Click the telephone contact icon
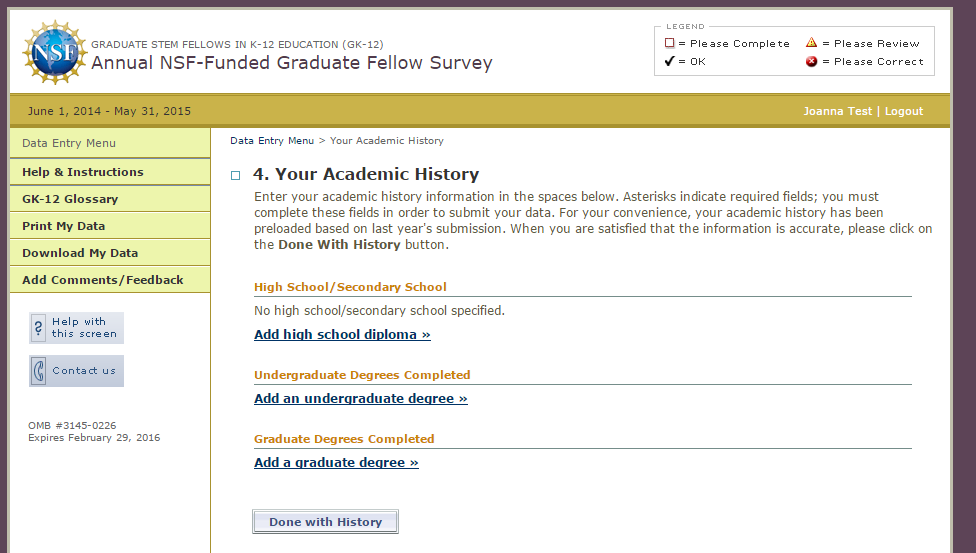The image size is (976, 553). tap(39, 371)
